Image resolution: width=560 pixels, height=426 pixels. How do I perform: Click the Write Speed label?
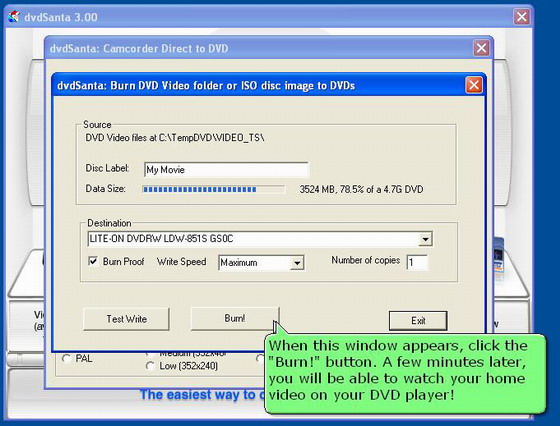pos(181,262)
